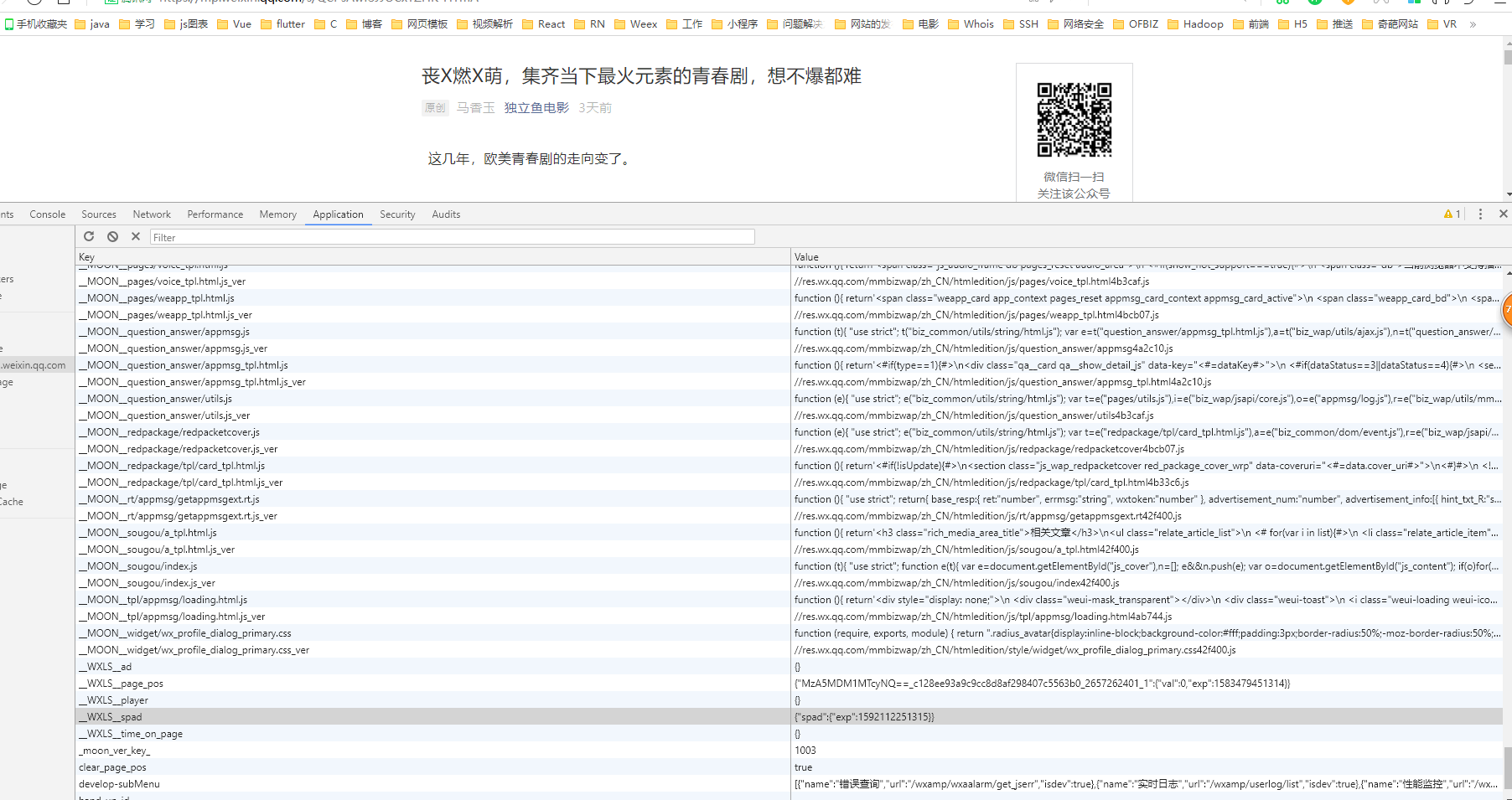Viewport: 1512px width, 800px height.
Task: Switch to the Performance tab
Action: (215, 214)
